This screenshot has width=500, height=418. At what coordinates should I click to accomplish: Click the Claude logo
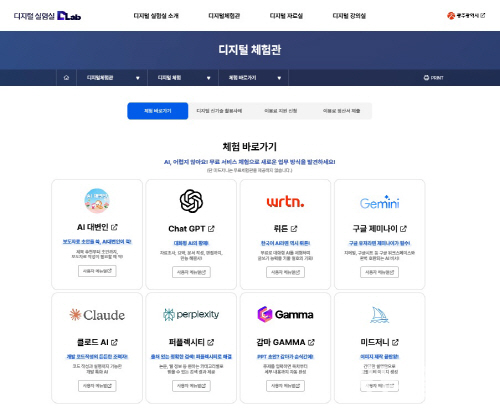point(97,315)
